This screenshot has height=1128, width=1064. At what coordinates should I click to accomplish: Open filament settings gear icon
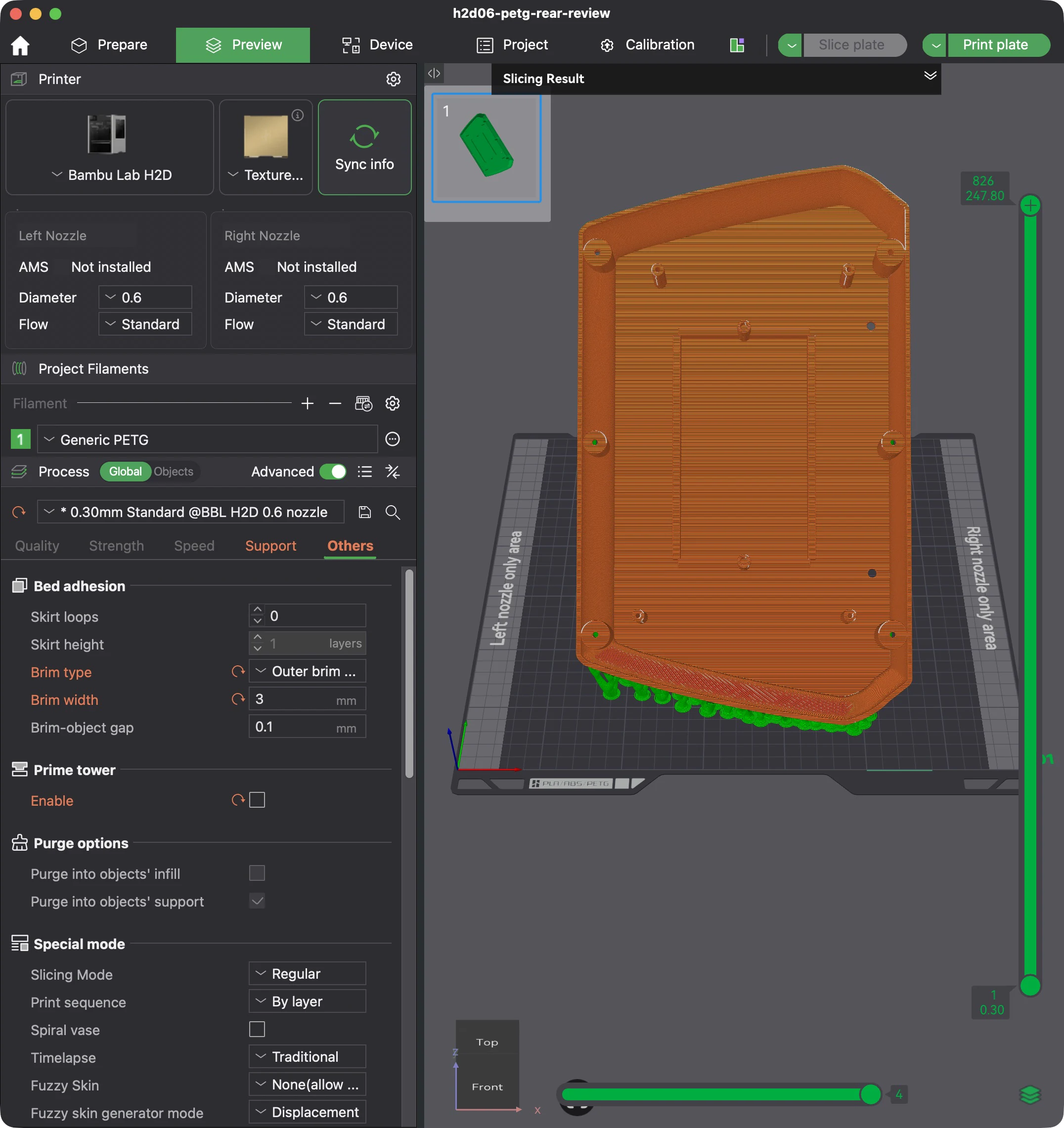[x=393, y=403]
